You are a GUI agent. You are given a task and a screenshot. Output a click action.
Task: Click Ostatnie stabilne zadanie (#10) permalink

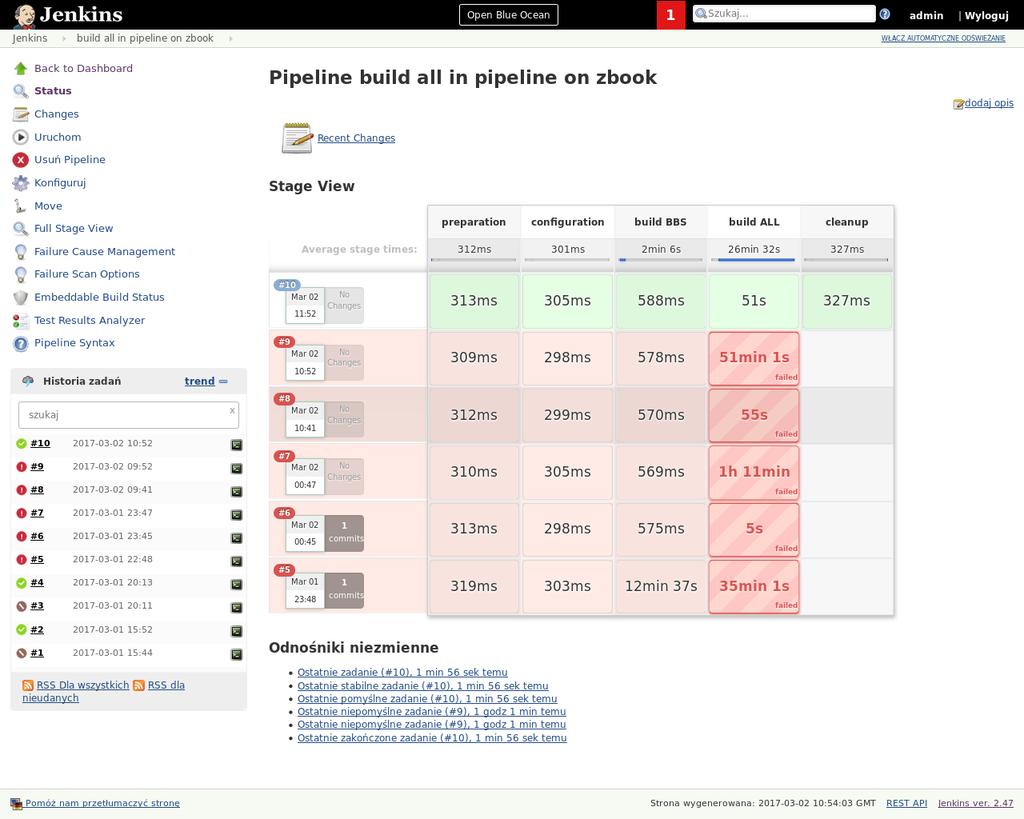coord(423,686)
